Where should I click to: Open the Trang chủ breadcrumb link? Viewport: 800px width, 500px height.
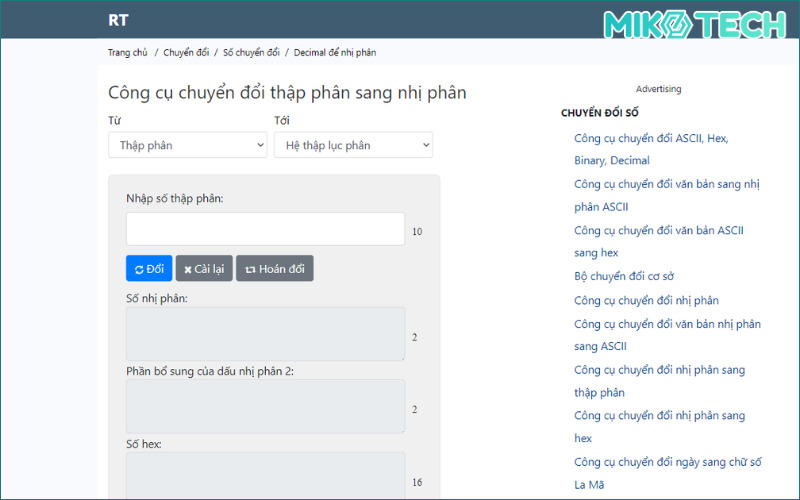tap(128, 53)
